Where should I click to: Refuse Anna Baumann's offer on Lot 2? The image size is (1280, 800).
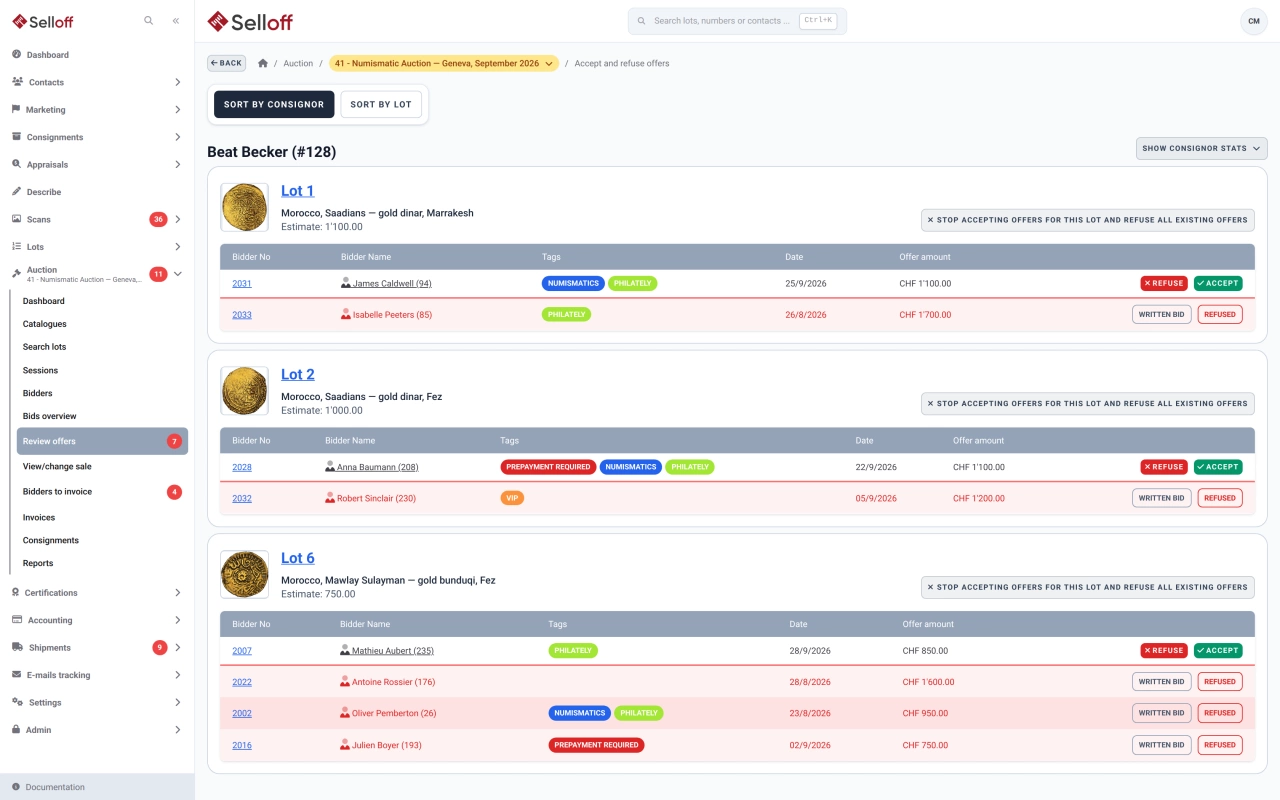coord(1164,467)
